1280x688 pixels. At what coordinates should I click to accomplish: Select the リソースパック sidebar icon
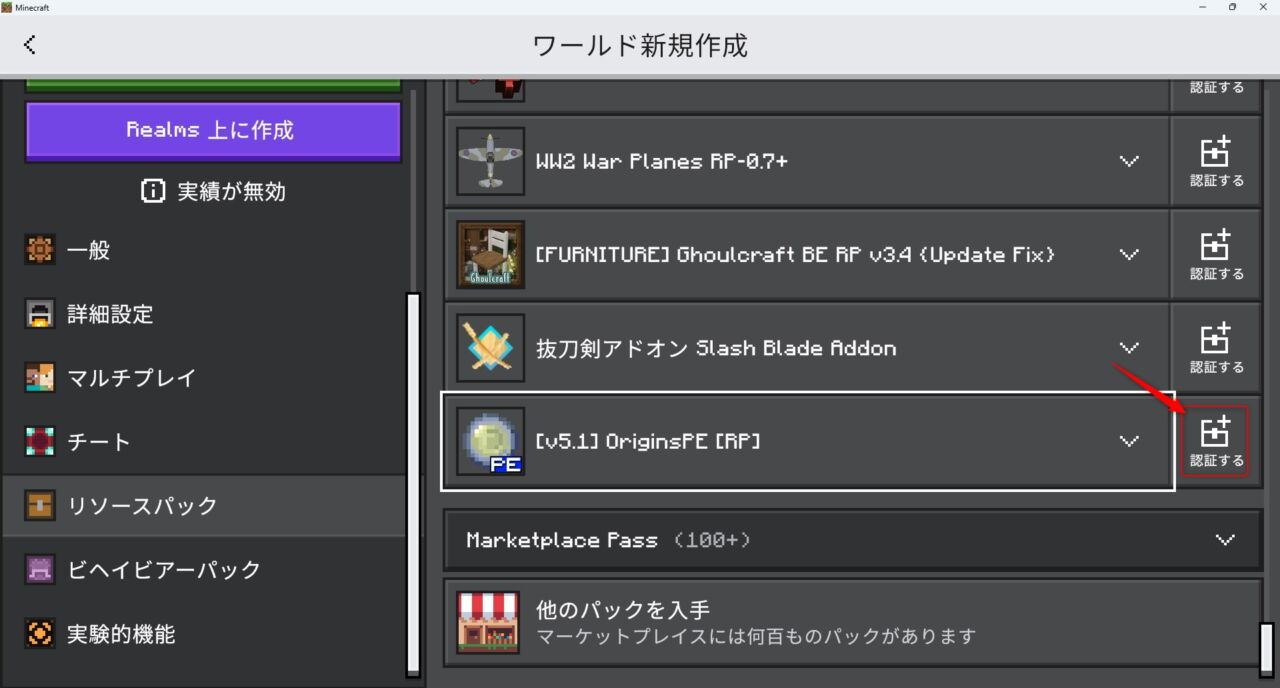[x=40, y=505]
